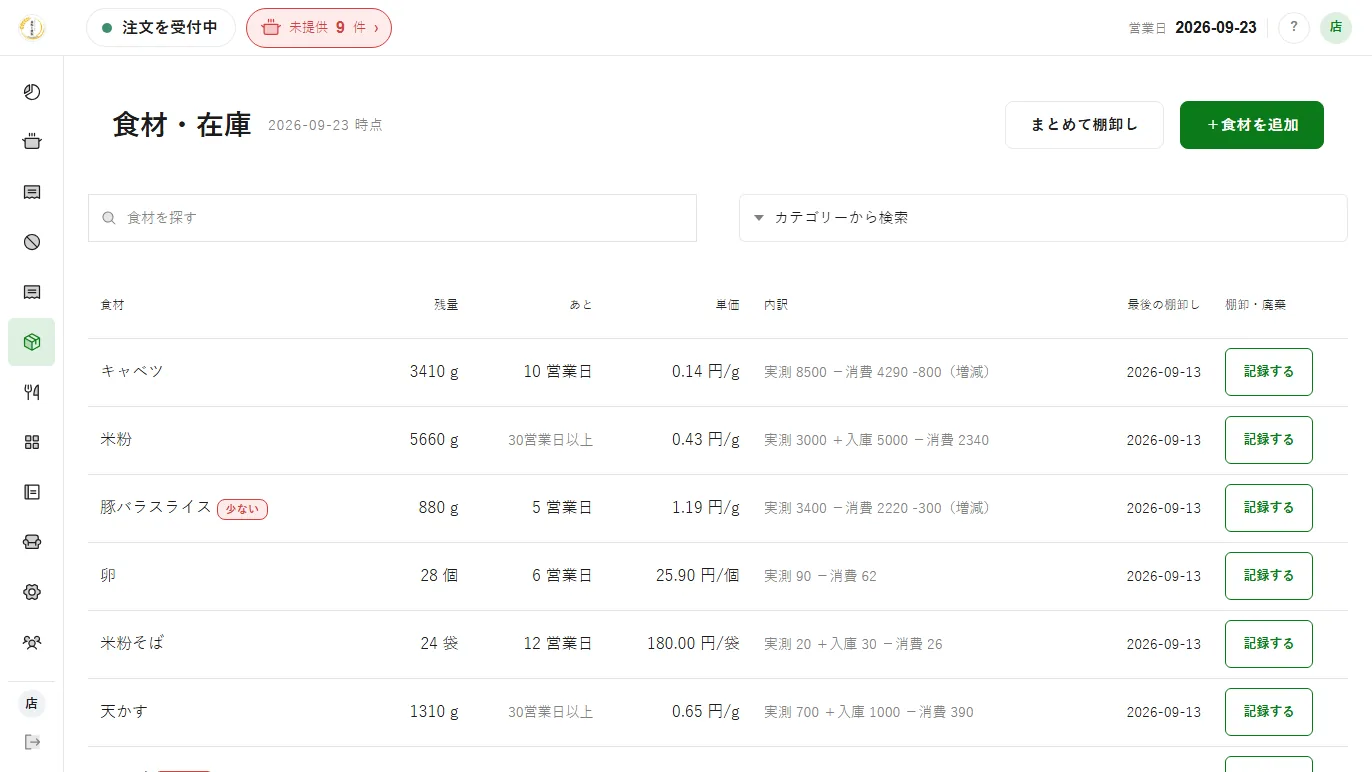This screenshot has width=1372, height=772.
Task: Open the fork and knife menu icon
Action: click(x=32, y=392)
